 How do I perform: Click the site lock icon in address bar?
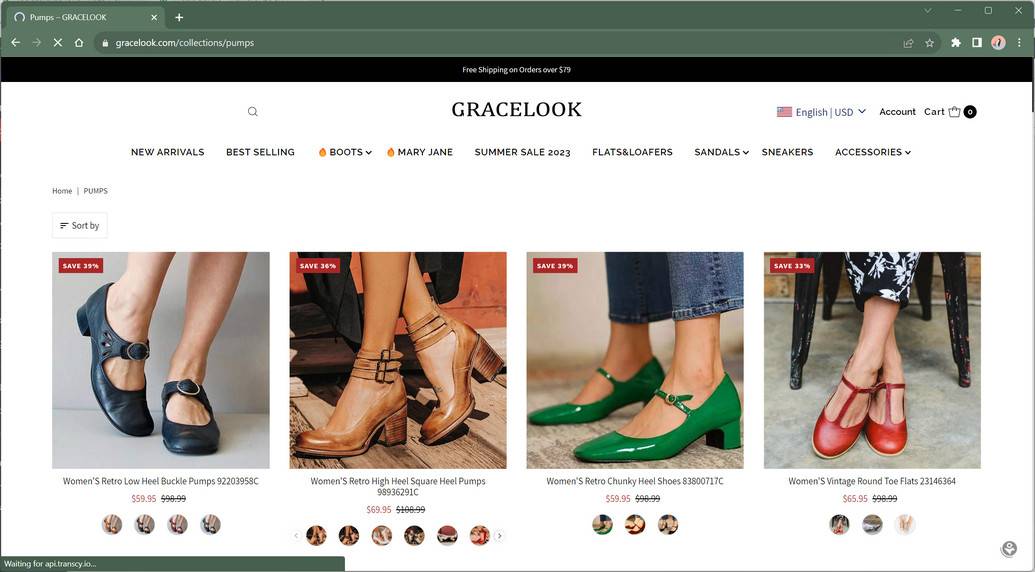coord(105,43)
